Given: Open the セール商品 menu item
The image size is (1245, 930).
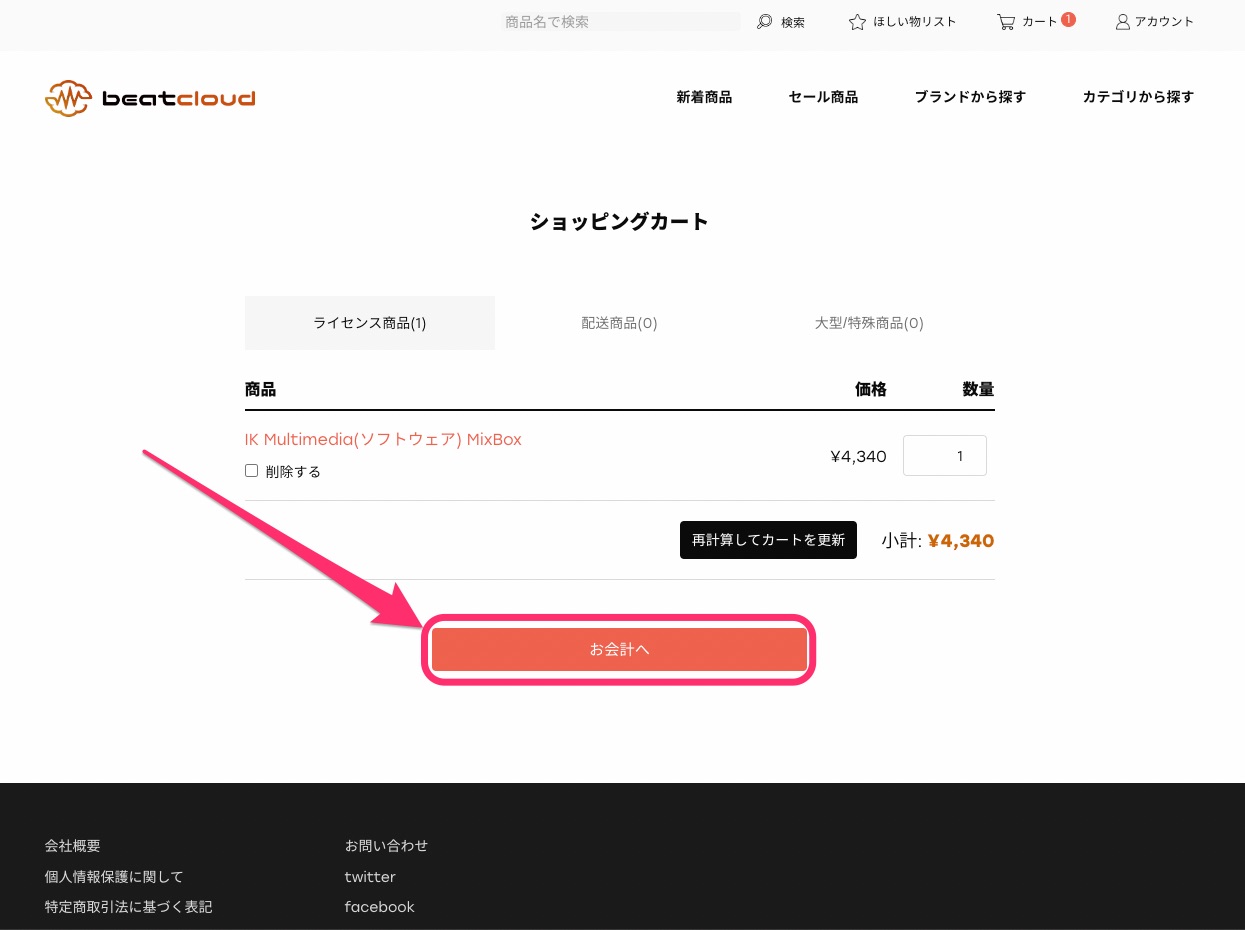Looking at the screenshot, I should 822,97.
